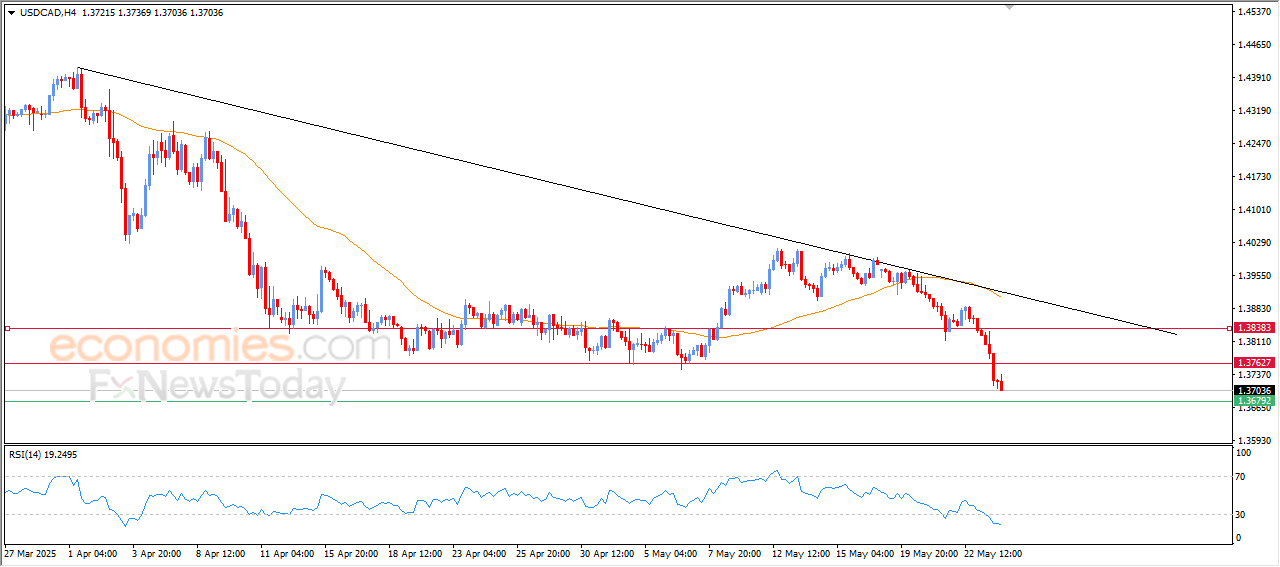Click the red 1.37627 price level label
The width and height of the screenshot is (1280, 567).
coord(1254,363)
